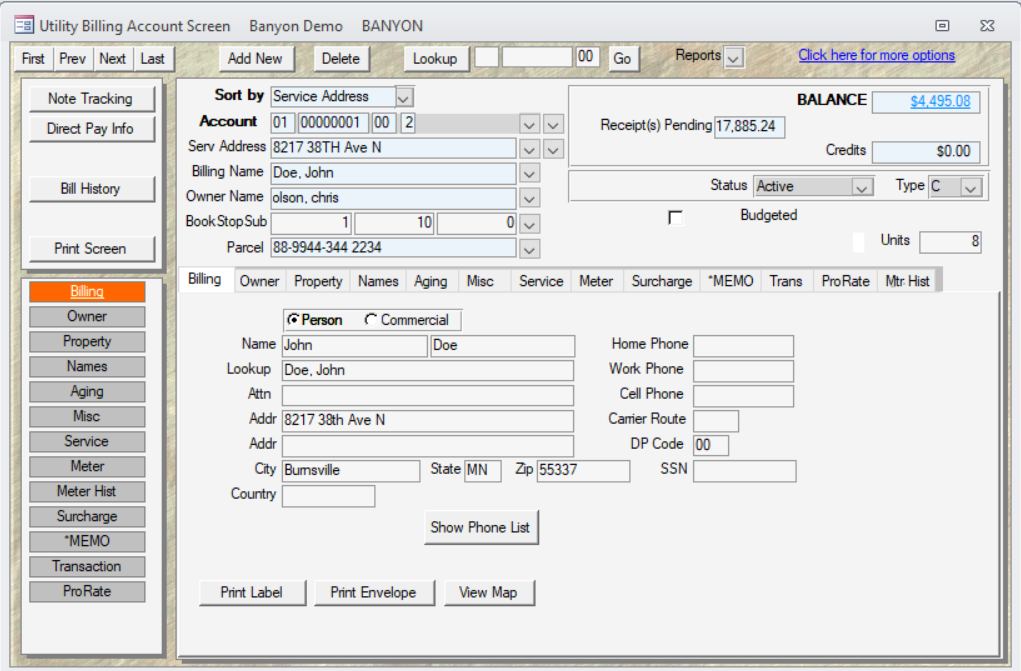Click Show Phone List button

pyautogui.click(x=481, y=527)
